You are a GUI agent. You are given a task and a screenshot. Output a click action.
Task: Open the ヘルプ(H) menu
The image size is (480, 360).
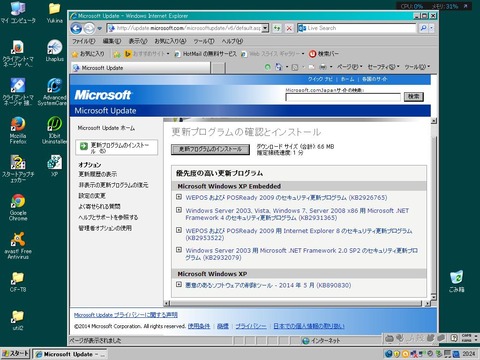[x=232, y=41]
